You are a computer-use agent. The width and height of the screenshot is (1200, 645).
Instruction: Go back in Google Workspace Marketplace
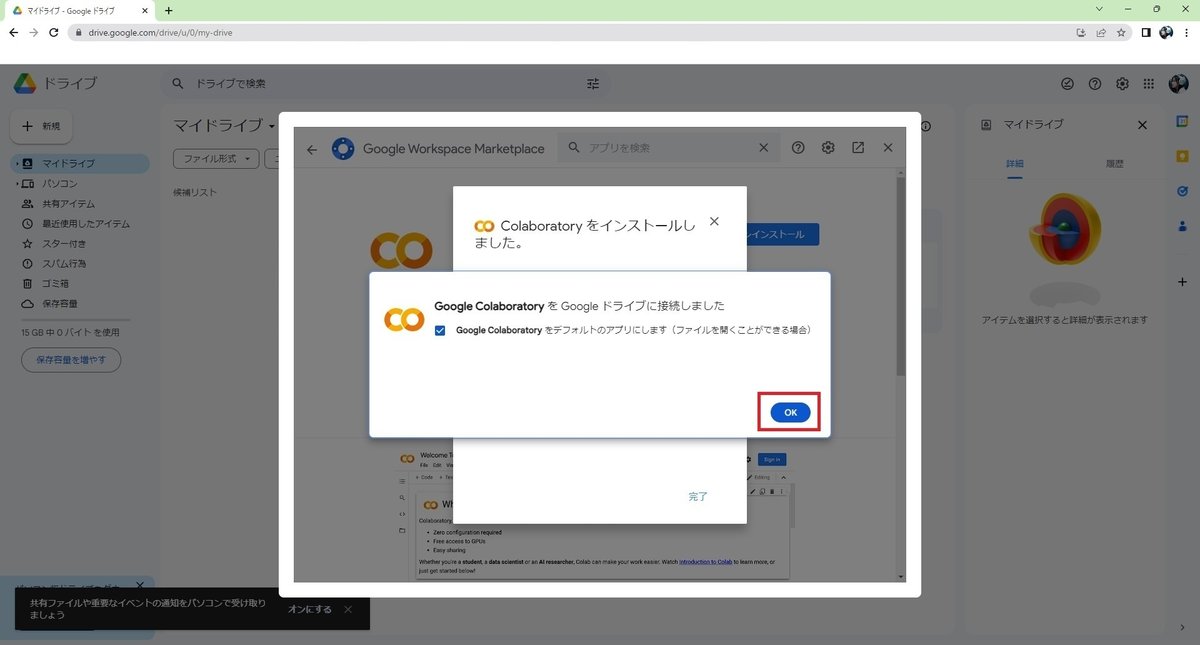[x=312, y=149]
